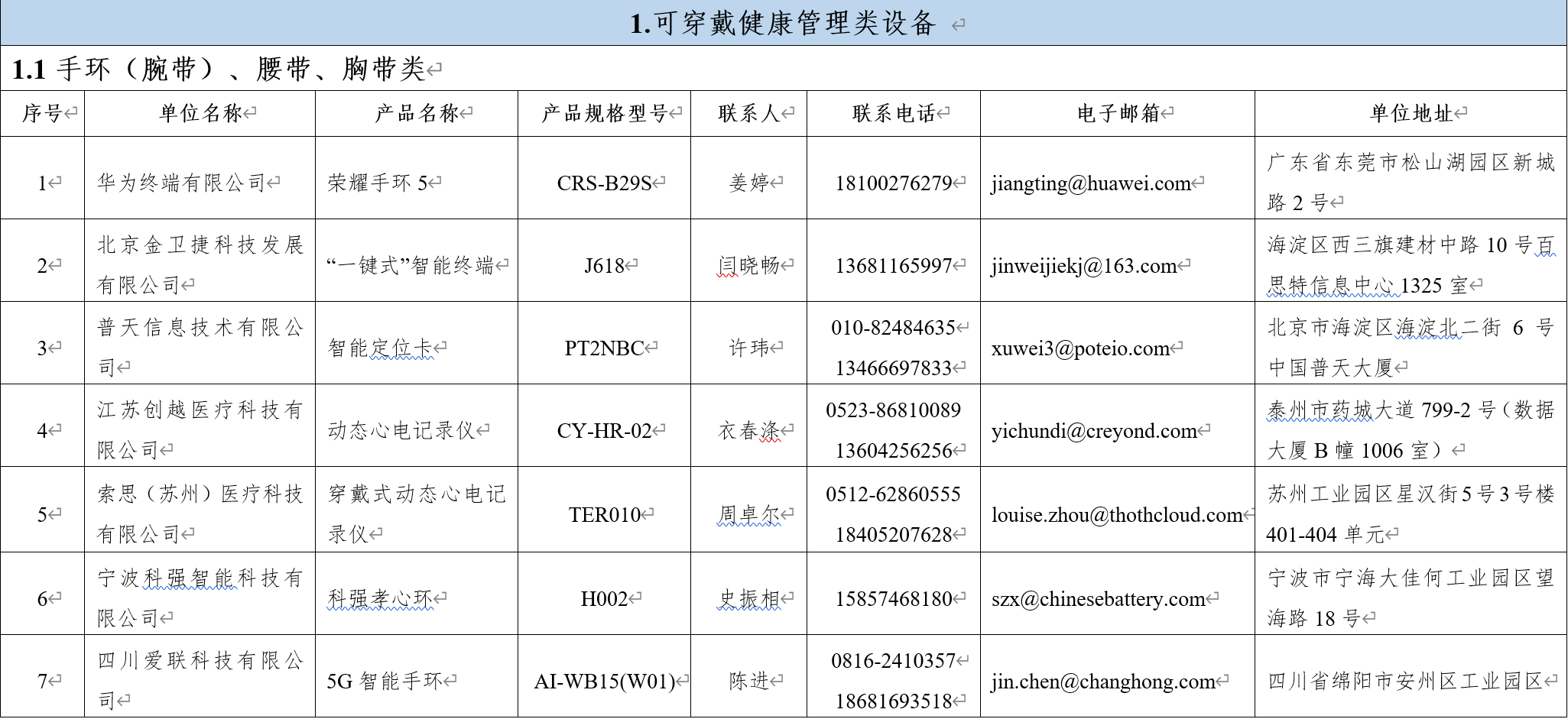The image size is (1568, 719).
Task: Click the model cell 'AI-WB15(W01)'
Action: click(x=605, y=682)
